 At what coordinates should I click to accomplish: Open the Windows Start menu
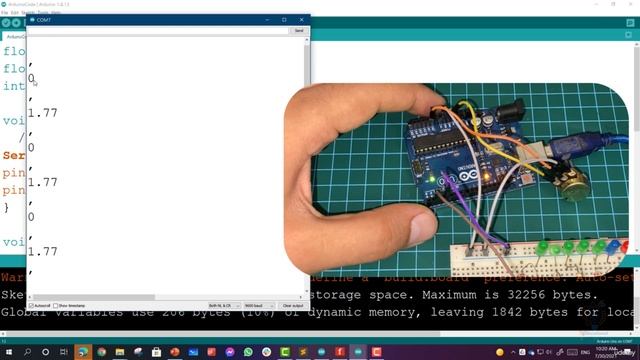9,352
